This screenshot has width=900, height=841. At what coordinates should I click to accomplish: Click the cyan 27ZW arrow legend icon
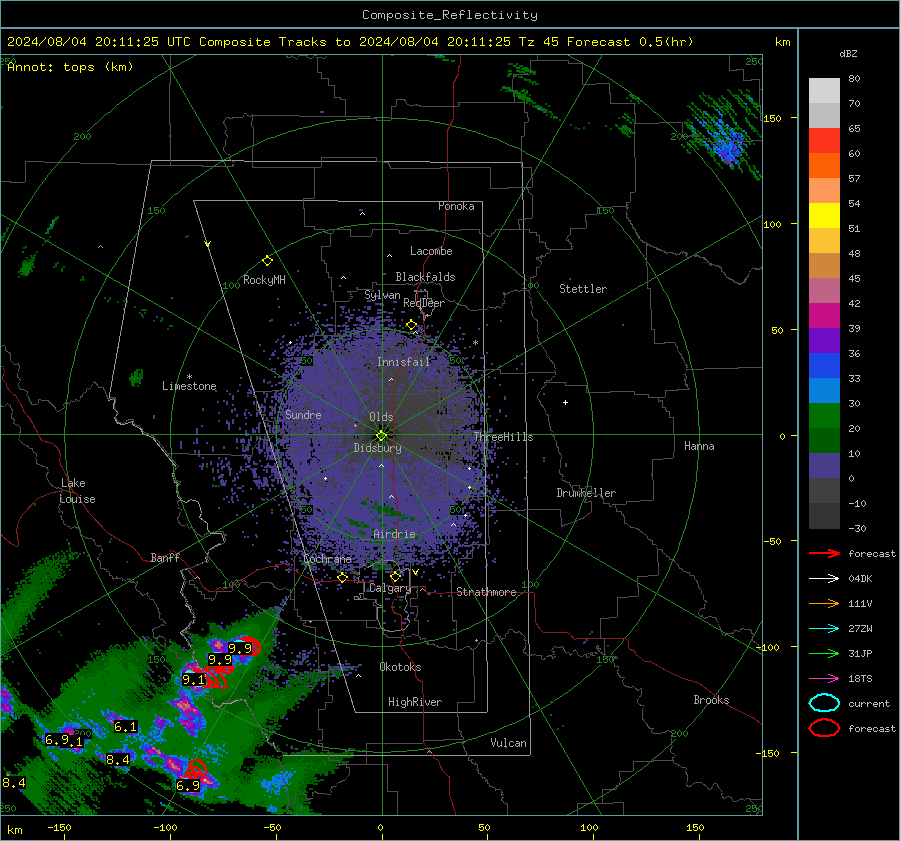pos(824,629)
